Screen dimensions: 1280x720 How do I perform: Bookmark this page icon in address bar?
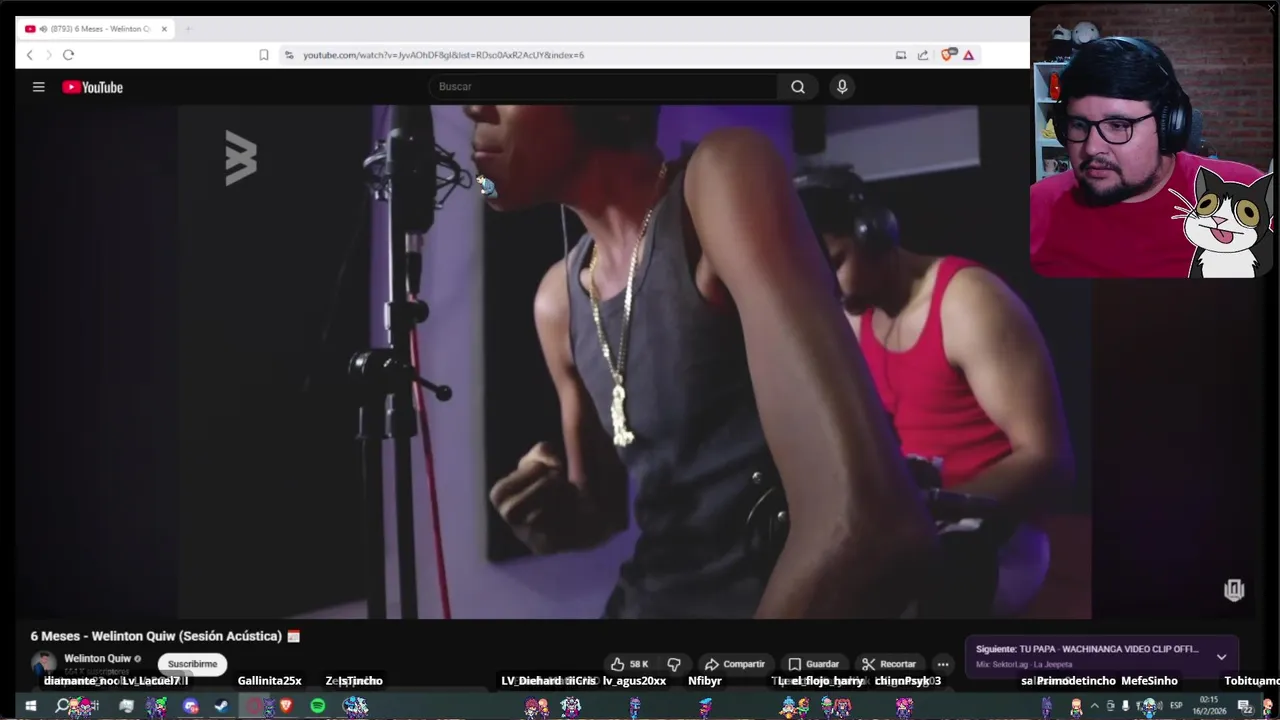264,55
